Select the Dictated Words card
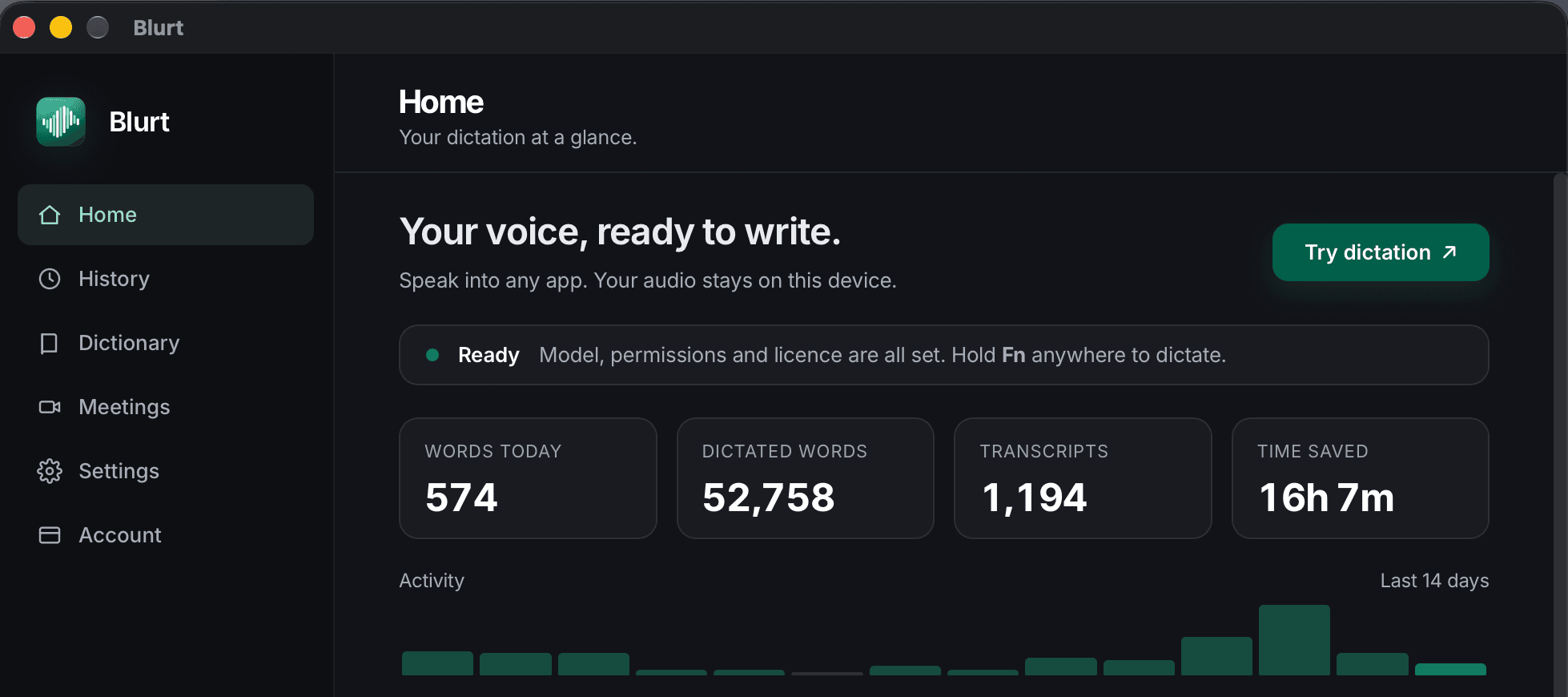The image size is (1568, 697). 806,478
